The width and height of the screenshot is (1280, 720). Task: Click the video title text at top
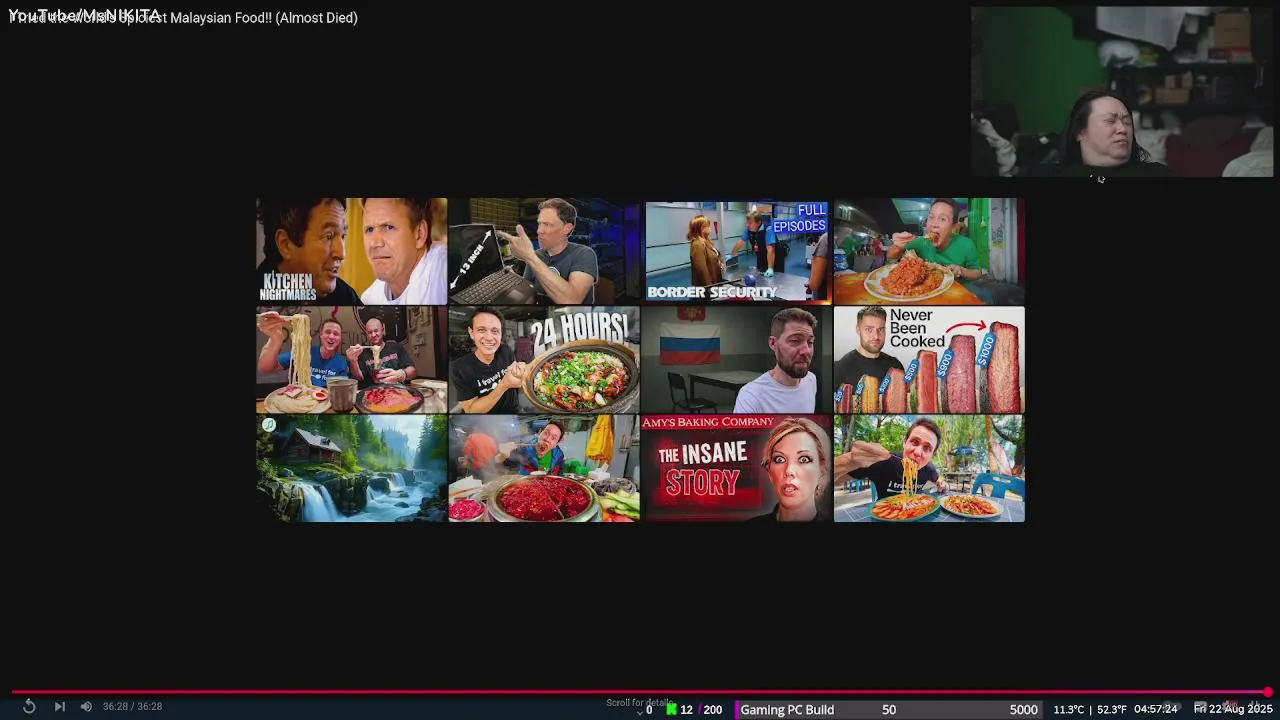point(183,17)
